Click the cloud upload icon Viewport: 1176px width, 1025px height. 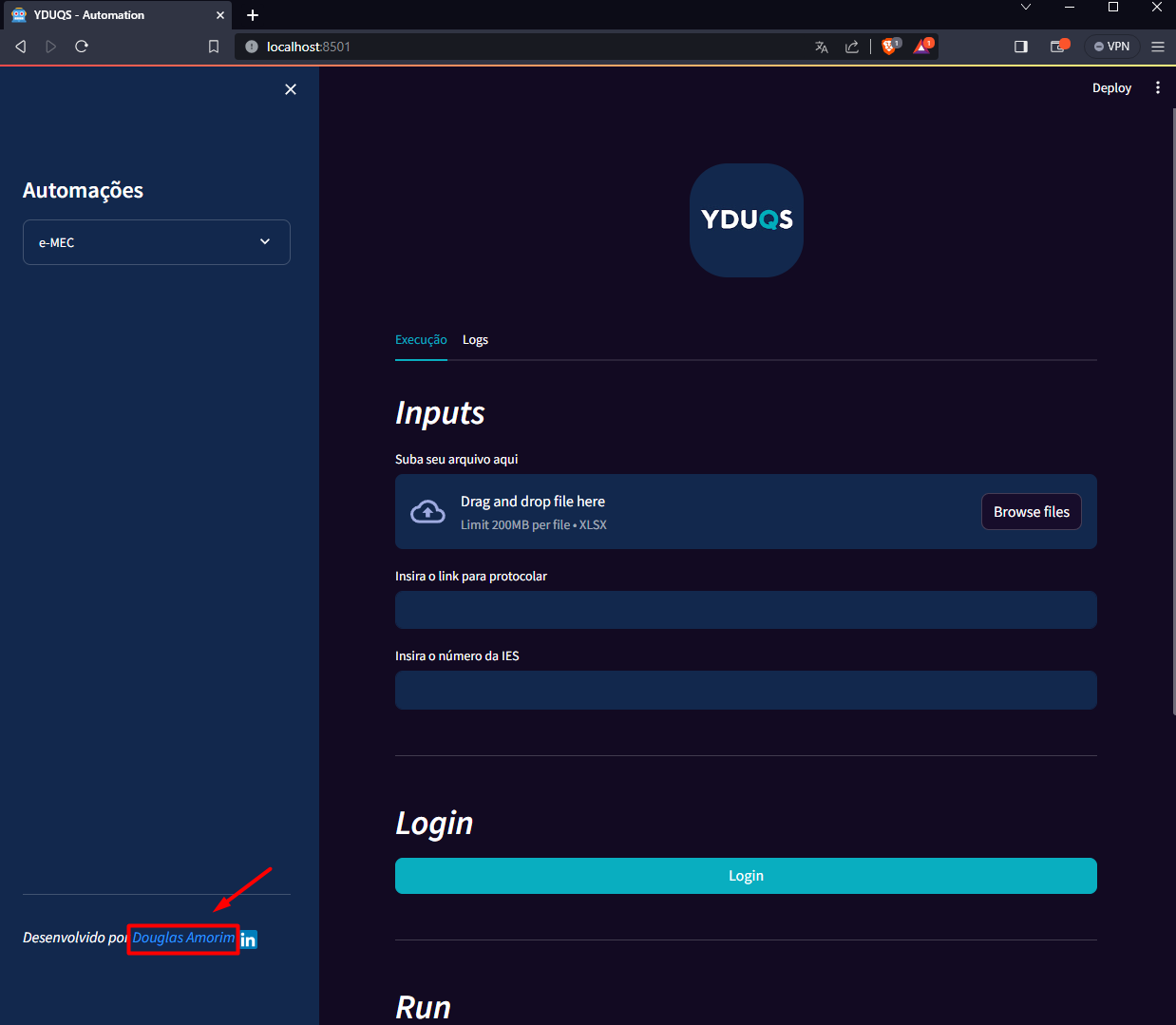point(427,512)
